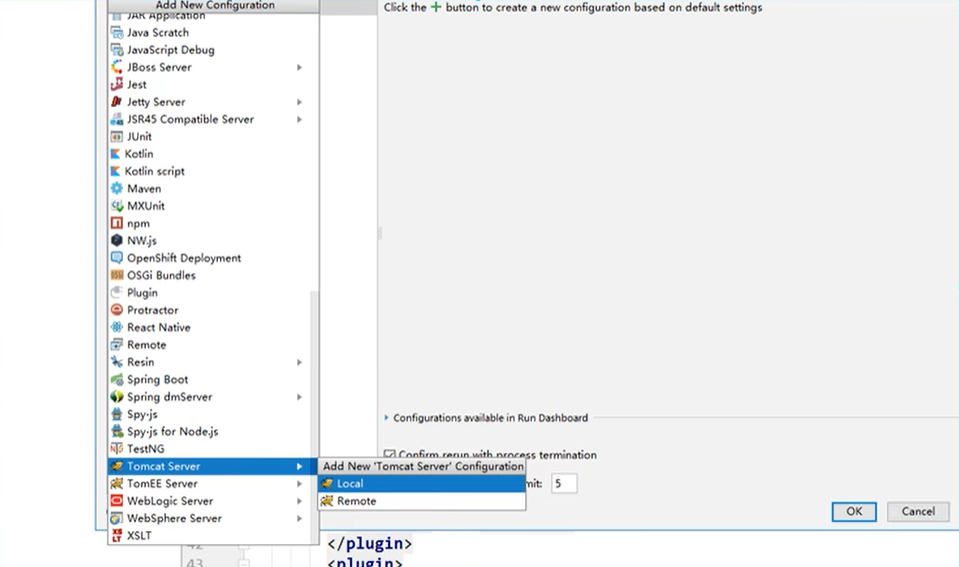This screenshot has width=959, height=567.
Task: Click the OpenShift Deployment icon
Action: click(117, 258)
